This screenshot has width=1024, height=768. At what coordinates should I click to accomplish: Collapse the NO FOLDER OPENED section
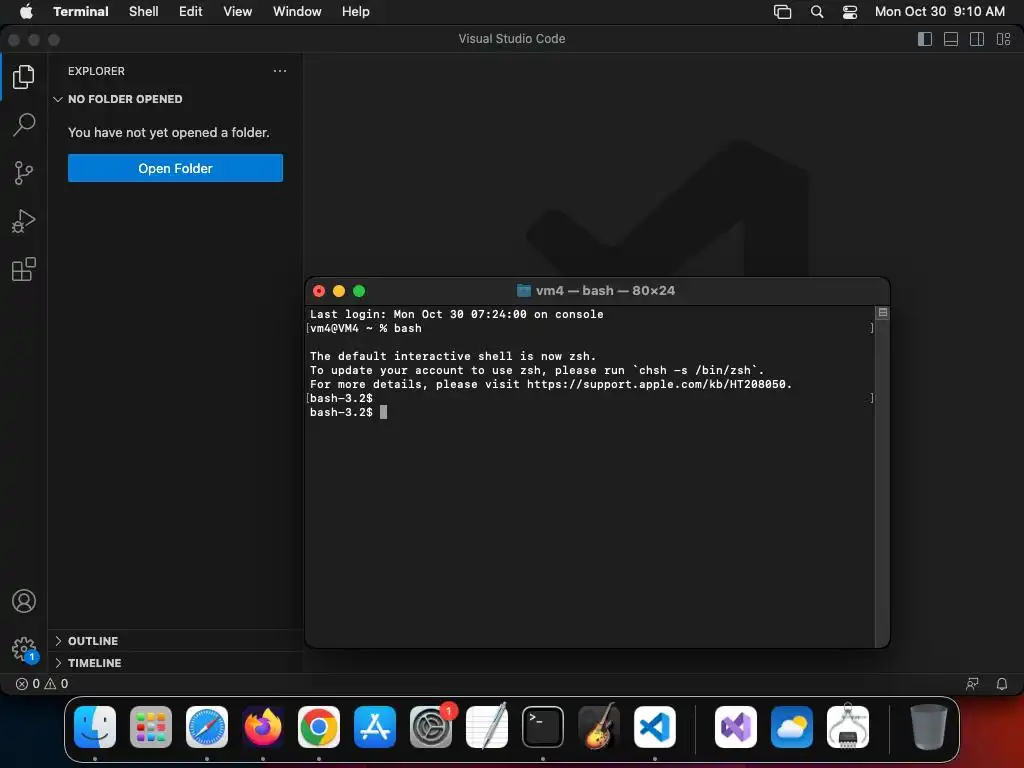(175, 99)
